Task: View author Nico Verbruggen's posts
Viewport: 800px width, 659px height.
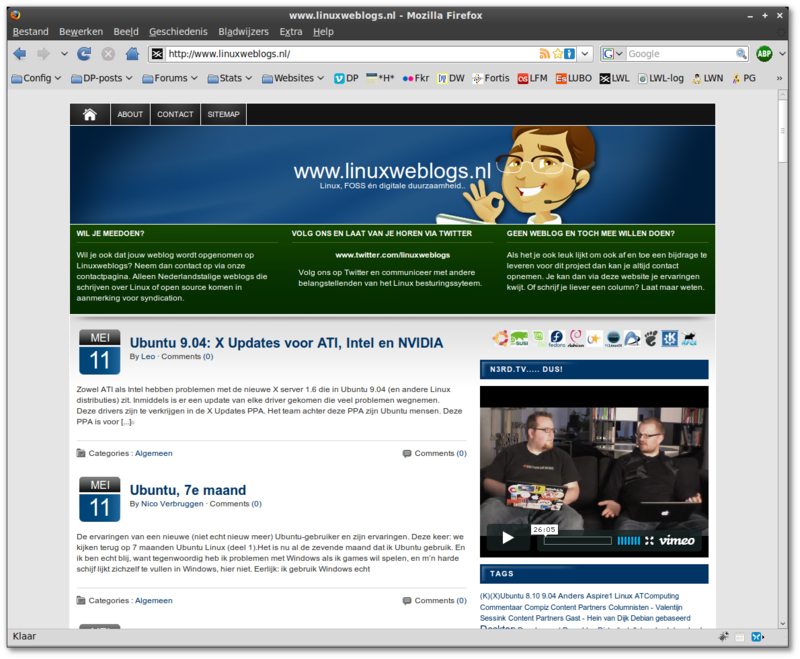Action: 172,504
